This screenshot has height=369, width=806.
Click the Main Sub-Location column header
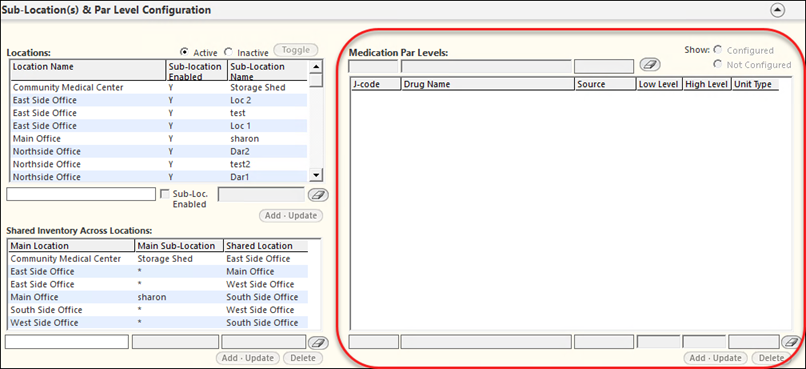[x=179, y=246]
